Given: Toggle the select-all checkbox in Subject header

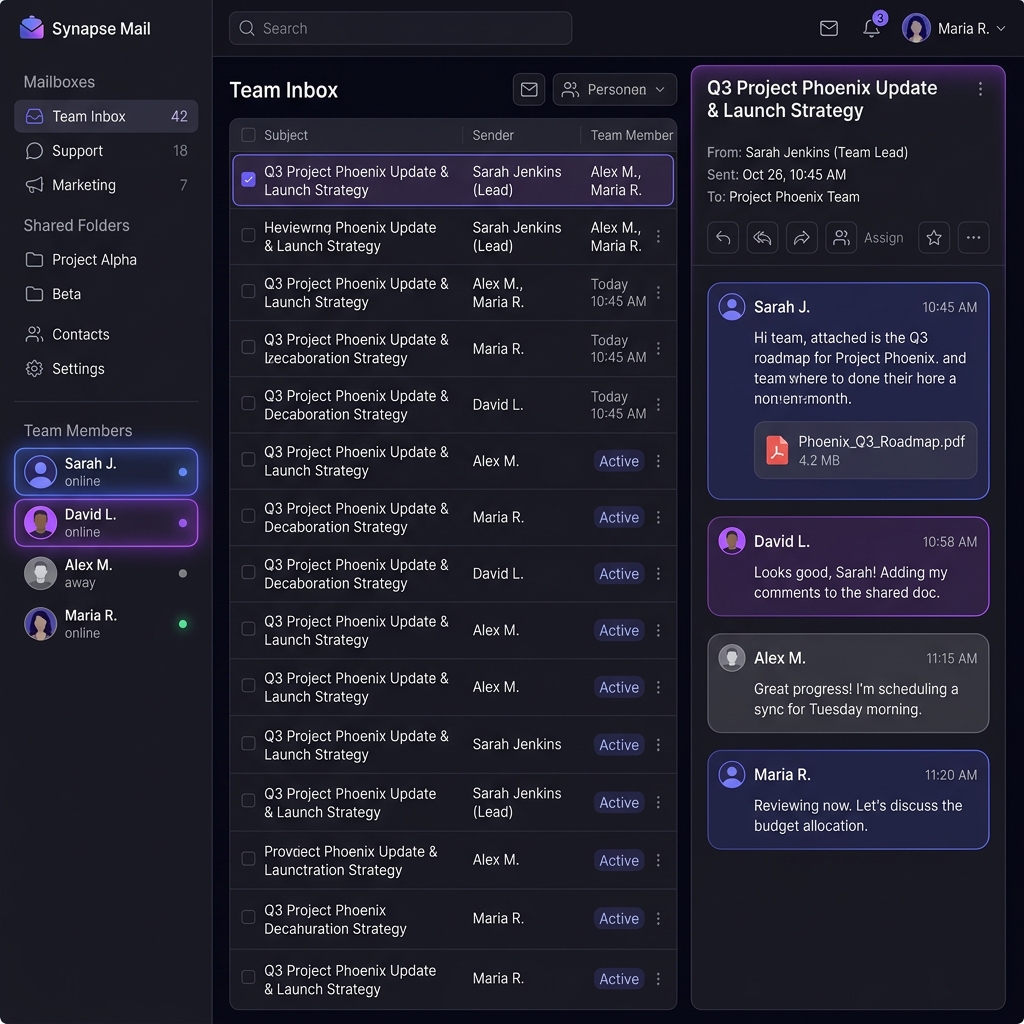Looking at the screenshot, I should pos(248,135).
